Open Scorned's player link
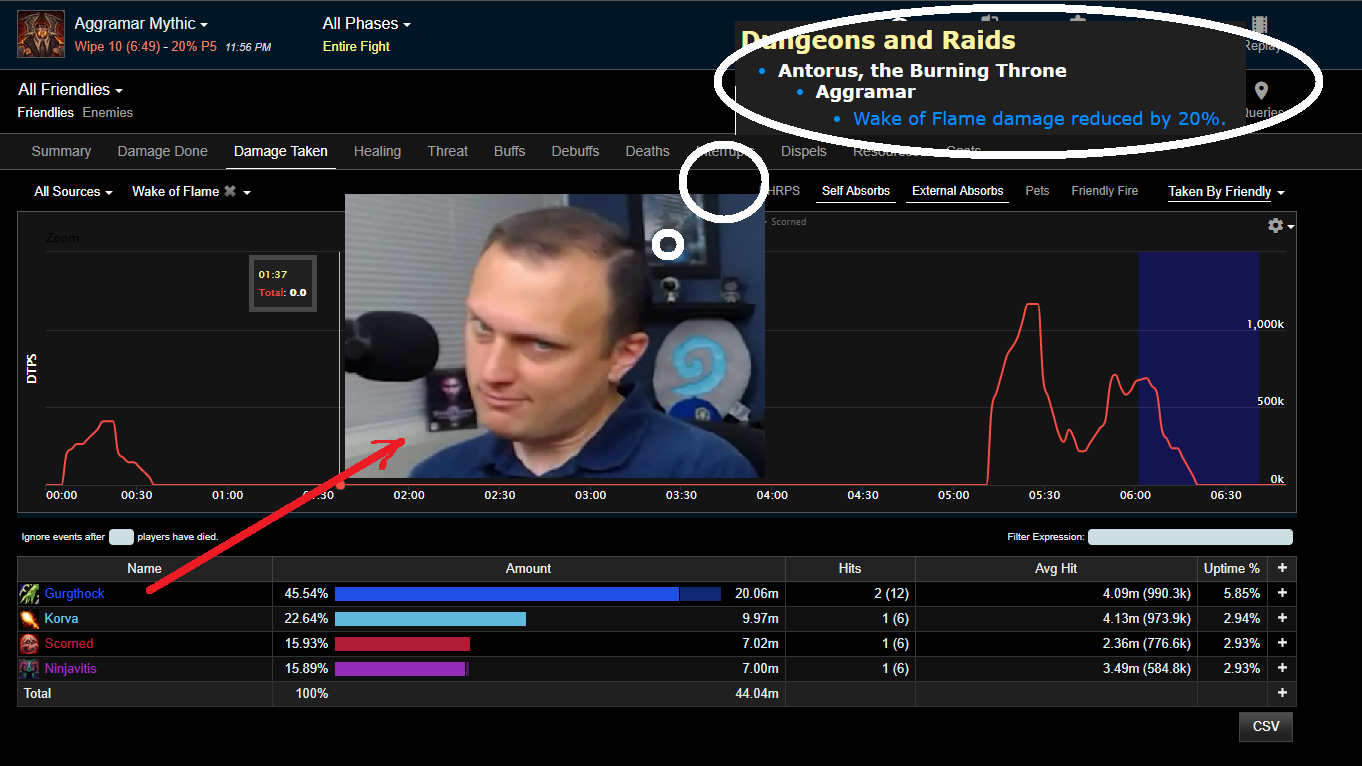The height and width of the screenshot is (766, 1362). click(69, 644)
